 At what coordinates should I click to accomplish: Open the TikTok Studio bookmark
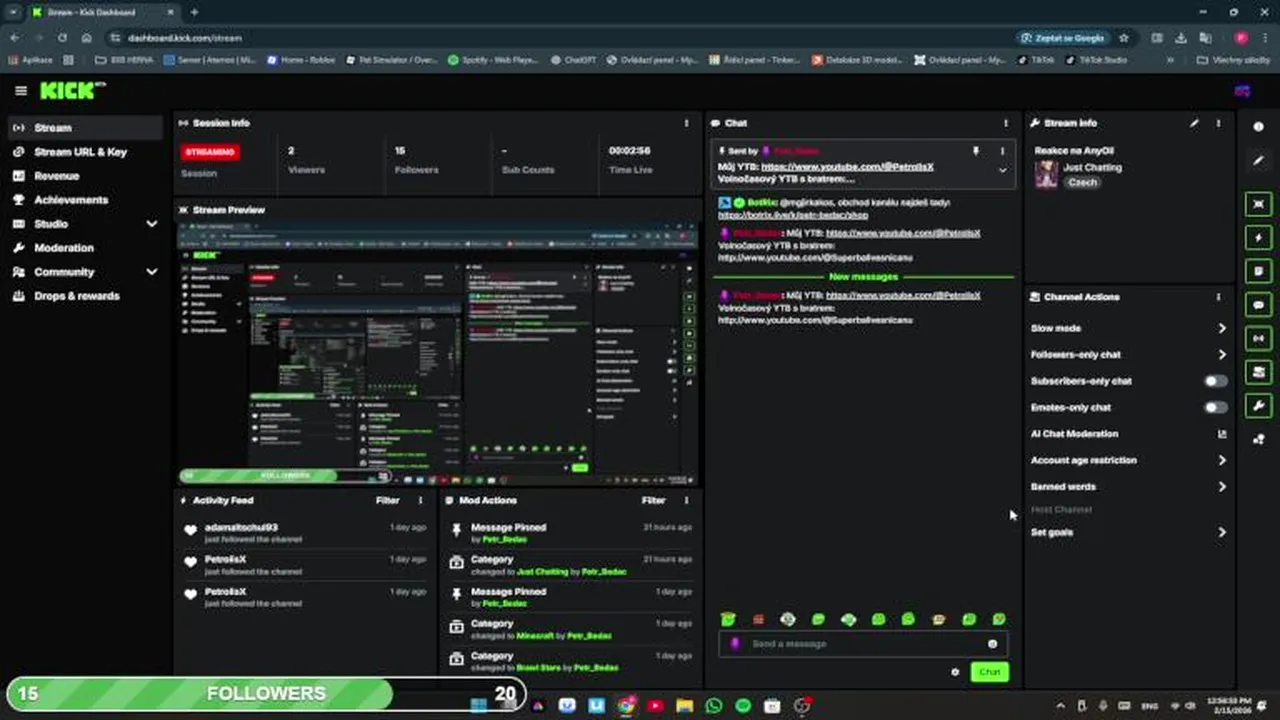click(x=1095, y=60)
